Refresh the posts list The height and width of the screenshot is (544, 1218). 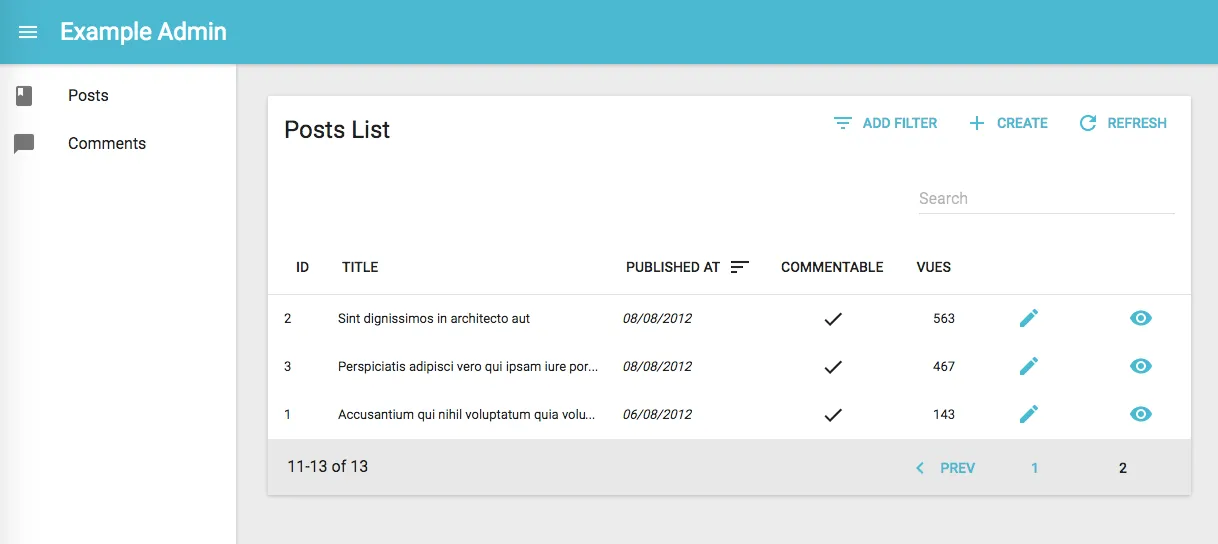(1123, 123)
